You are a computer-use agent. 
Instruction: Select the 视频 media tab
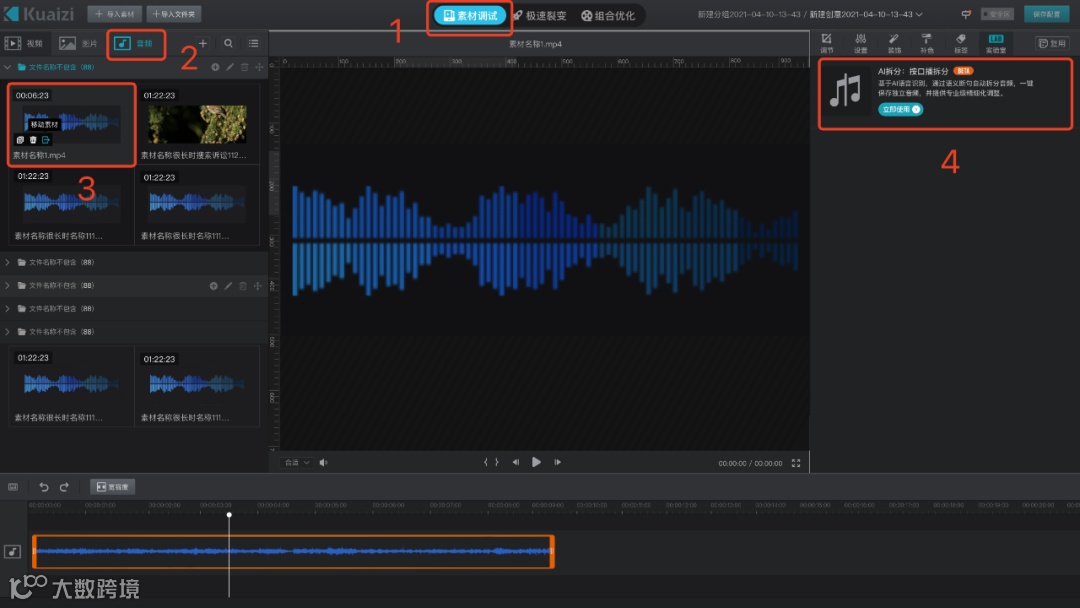pos(24,43)
